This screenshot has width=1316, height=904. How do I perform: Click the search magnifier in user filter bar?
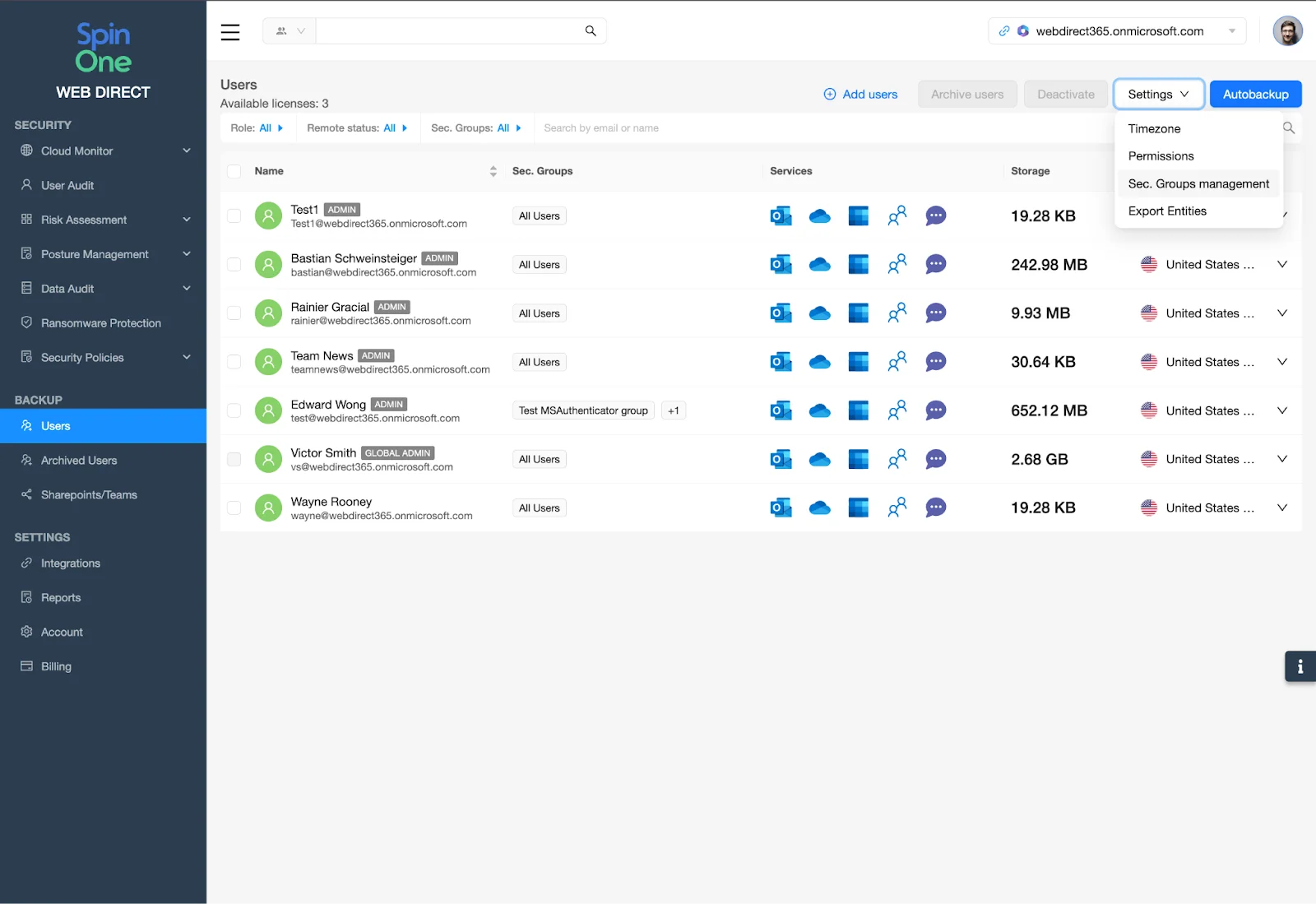coord(1288,127)
